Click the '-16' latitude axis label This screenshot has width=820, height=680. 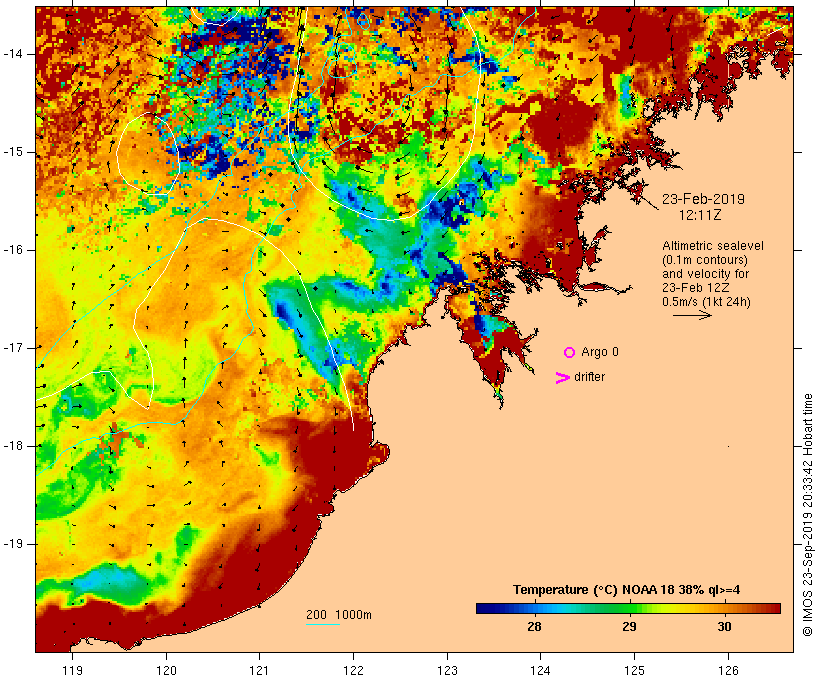[13, 250]
